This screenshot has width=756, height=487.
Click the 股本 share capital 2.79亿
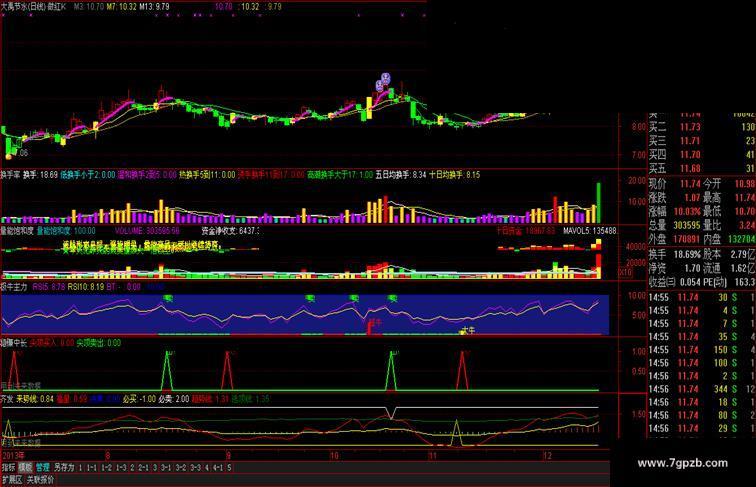pos(744,254)
